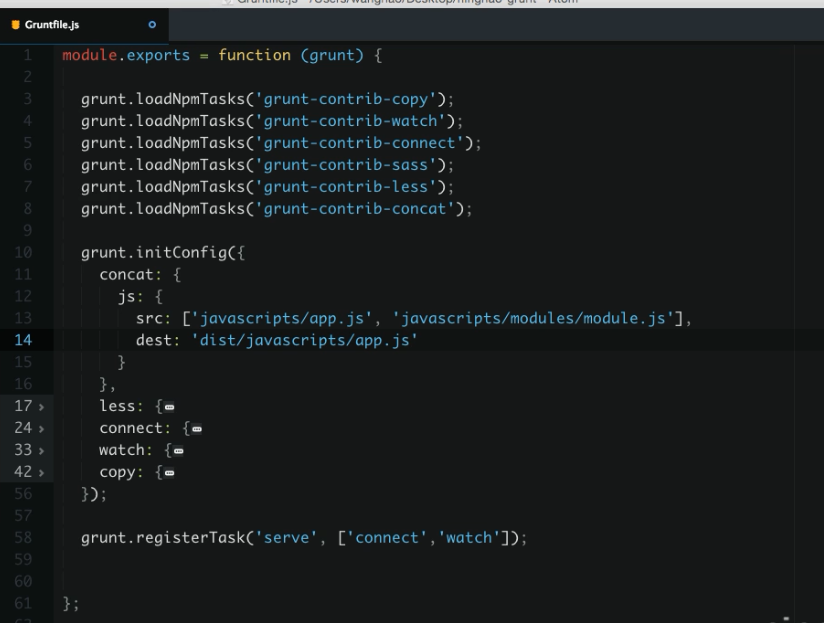Click the ellipsis fold marker after watch: {
The height and width of the screenshot is (623, 824).
(x=180, y=450)
